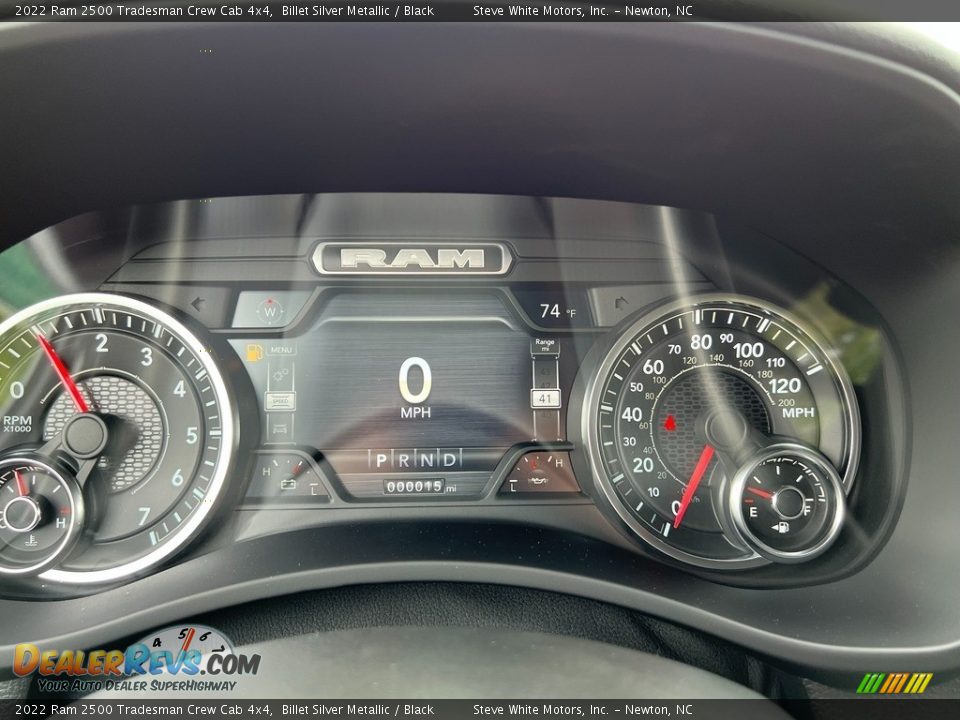Tap the left turn signal arrow indicator
Viewport: 960px width, 720px height.
click(198, 304)
